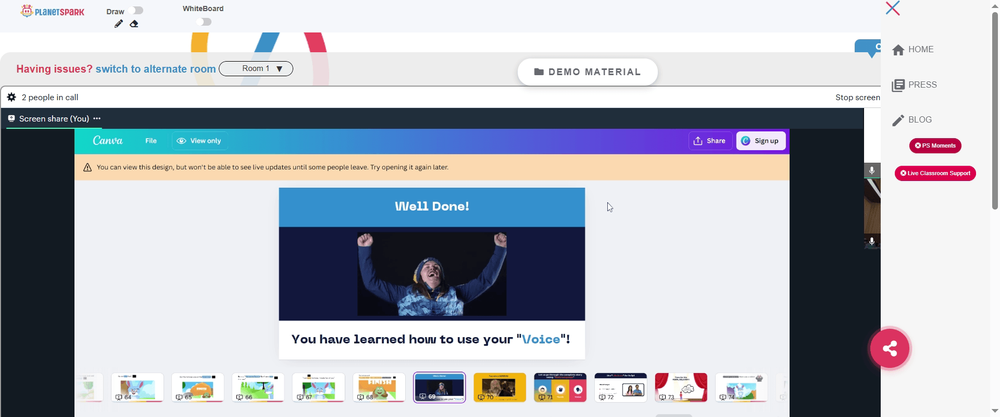
Task: Open BLOG in side menu
Action: pyautogui.click(x=912, y=120)
